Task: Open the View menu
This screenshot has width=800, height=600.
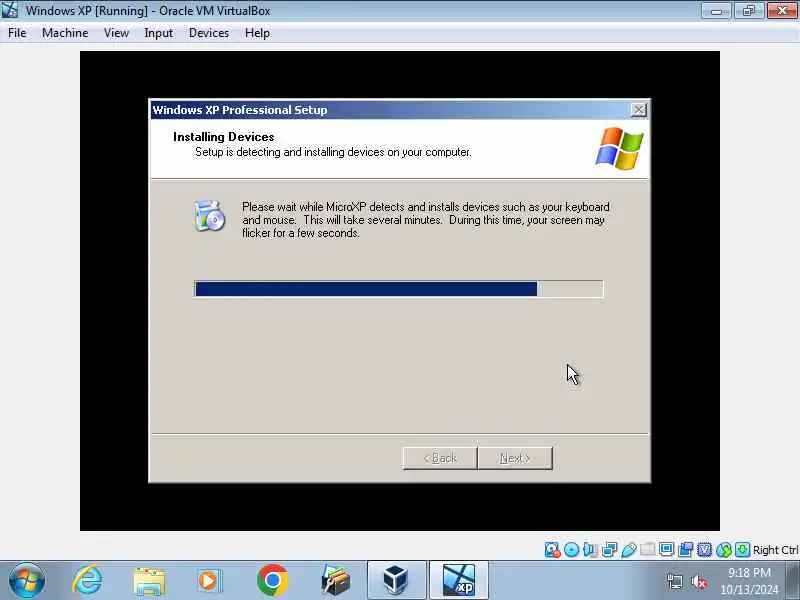Action: [116, 33]
